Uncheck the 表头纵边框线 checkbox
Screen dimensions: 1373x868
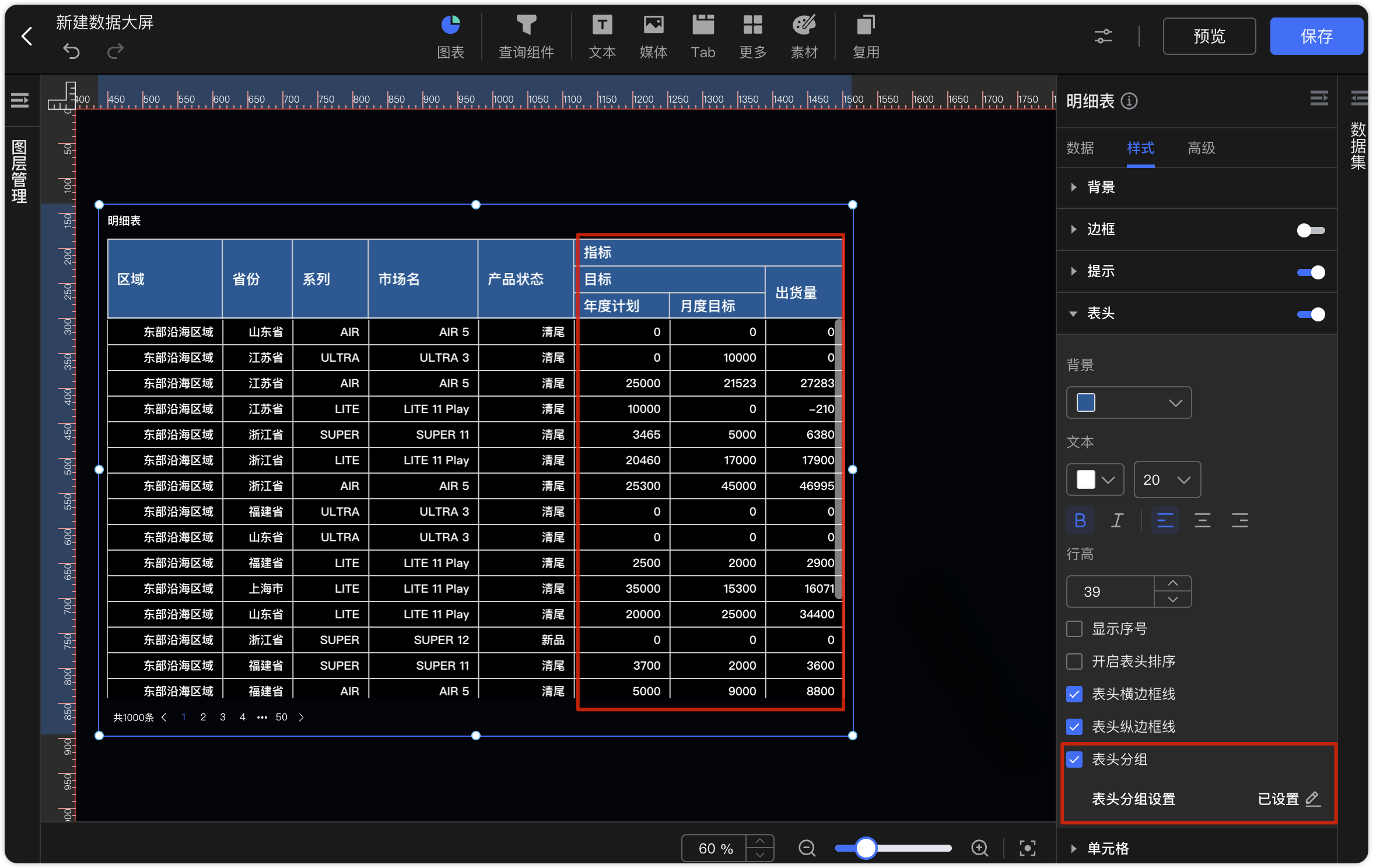(1074, 727)
